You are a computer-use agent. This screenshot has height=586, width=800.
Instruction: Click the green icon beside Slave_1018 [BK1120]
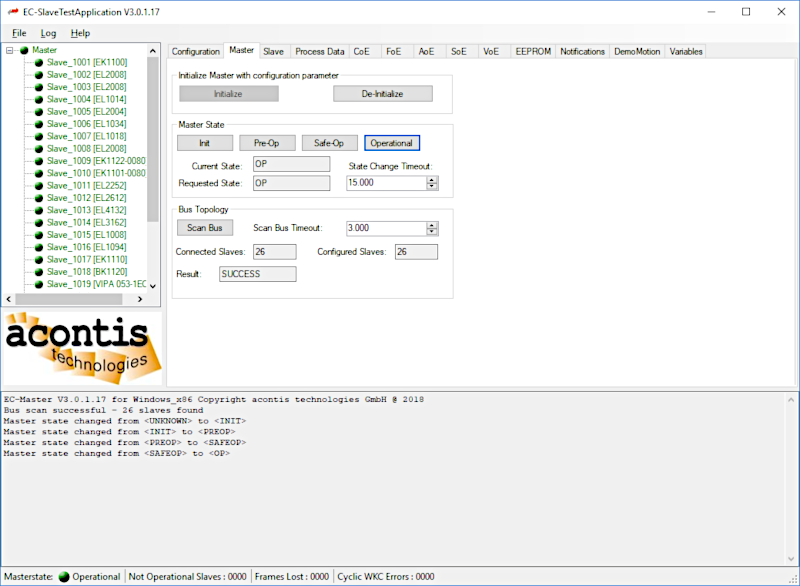tap(38, 272)
